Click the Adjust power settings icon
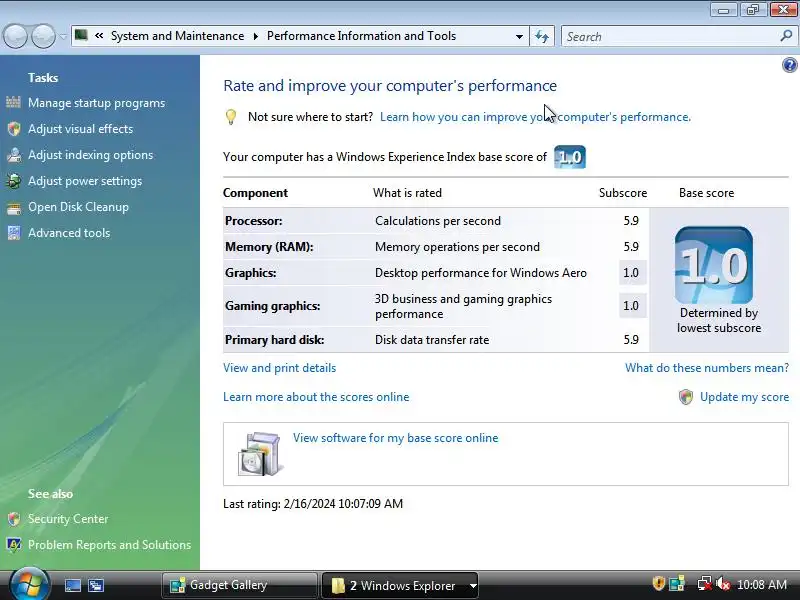The height and width of the screenshot is (600, 800). [x=14, y=181]
